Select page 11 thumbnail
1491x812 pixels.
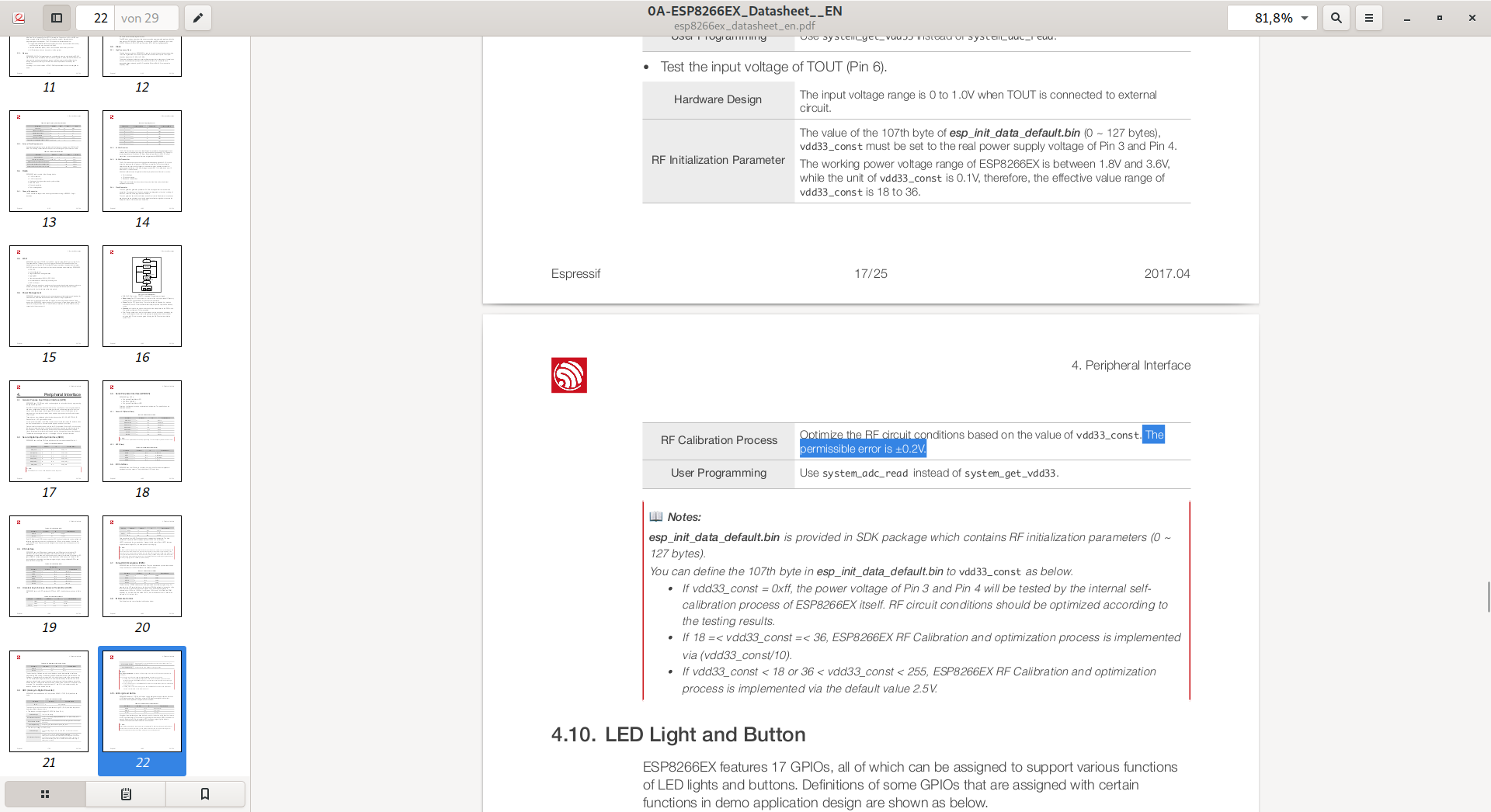coord(49,56)
